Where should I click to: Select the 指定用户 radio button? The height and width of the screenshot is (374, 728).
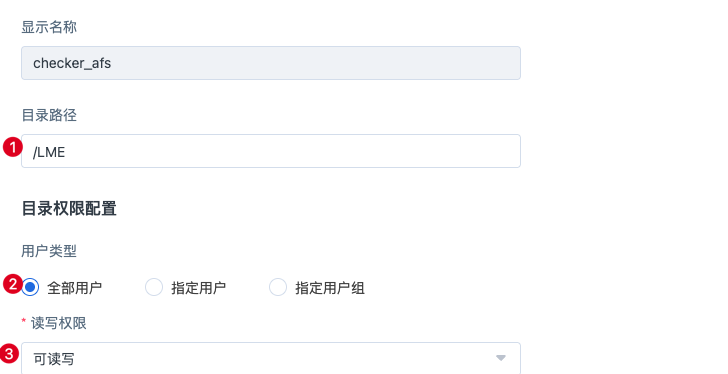(x=154, y=287)
